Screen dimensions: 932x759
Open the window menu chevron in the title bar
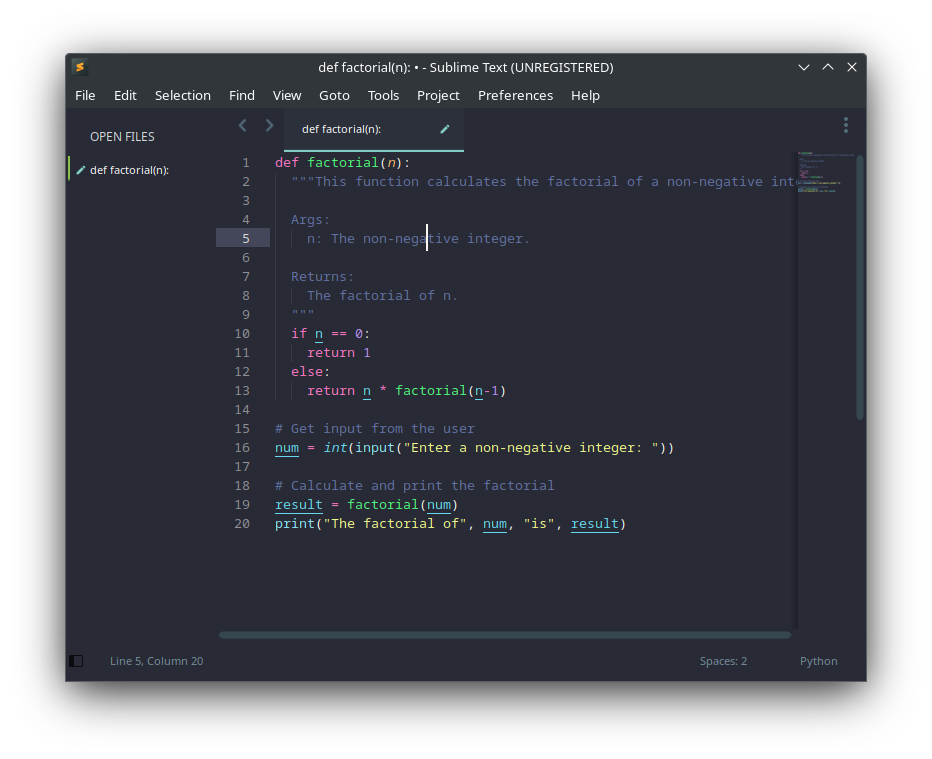point(804,67)
